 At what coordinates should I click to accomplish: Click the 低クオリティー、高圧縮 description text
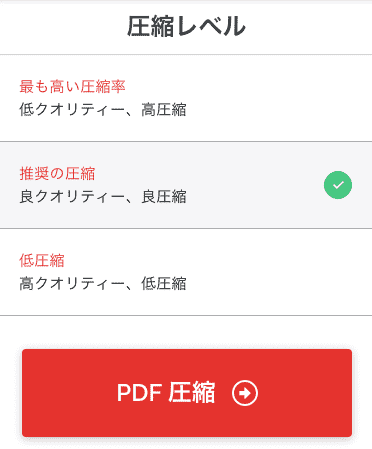pyautogui.click(x=103, y=110)
